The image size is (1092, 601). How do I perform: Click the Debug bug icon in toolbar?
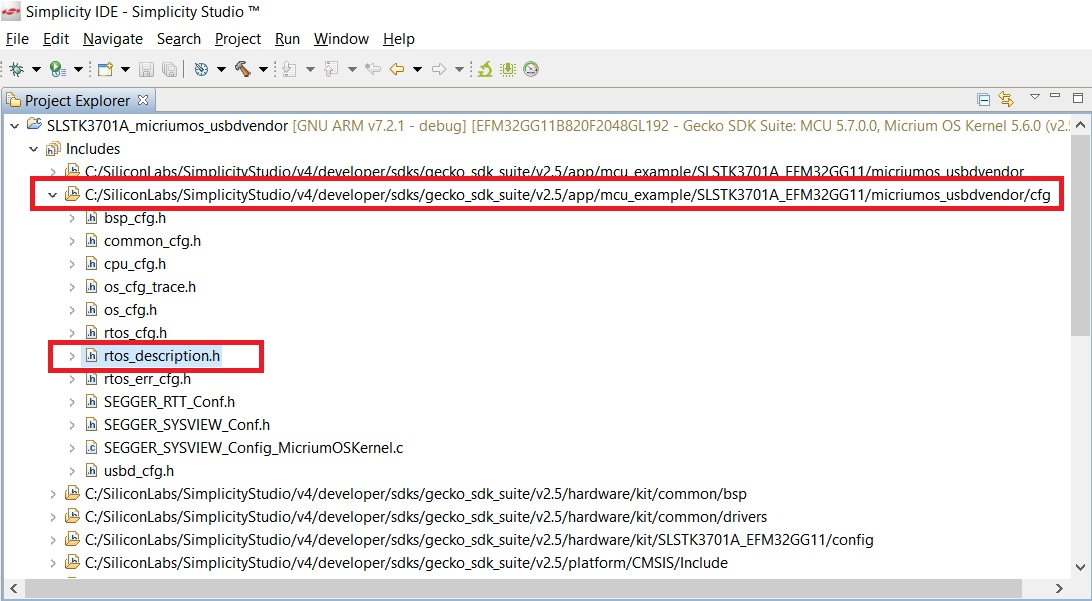[x=16, y=69]
